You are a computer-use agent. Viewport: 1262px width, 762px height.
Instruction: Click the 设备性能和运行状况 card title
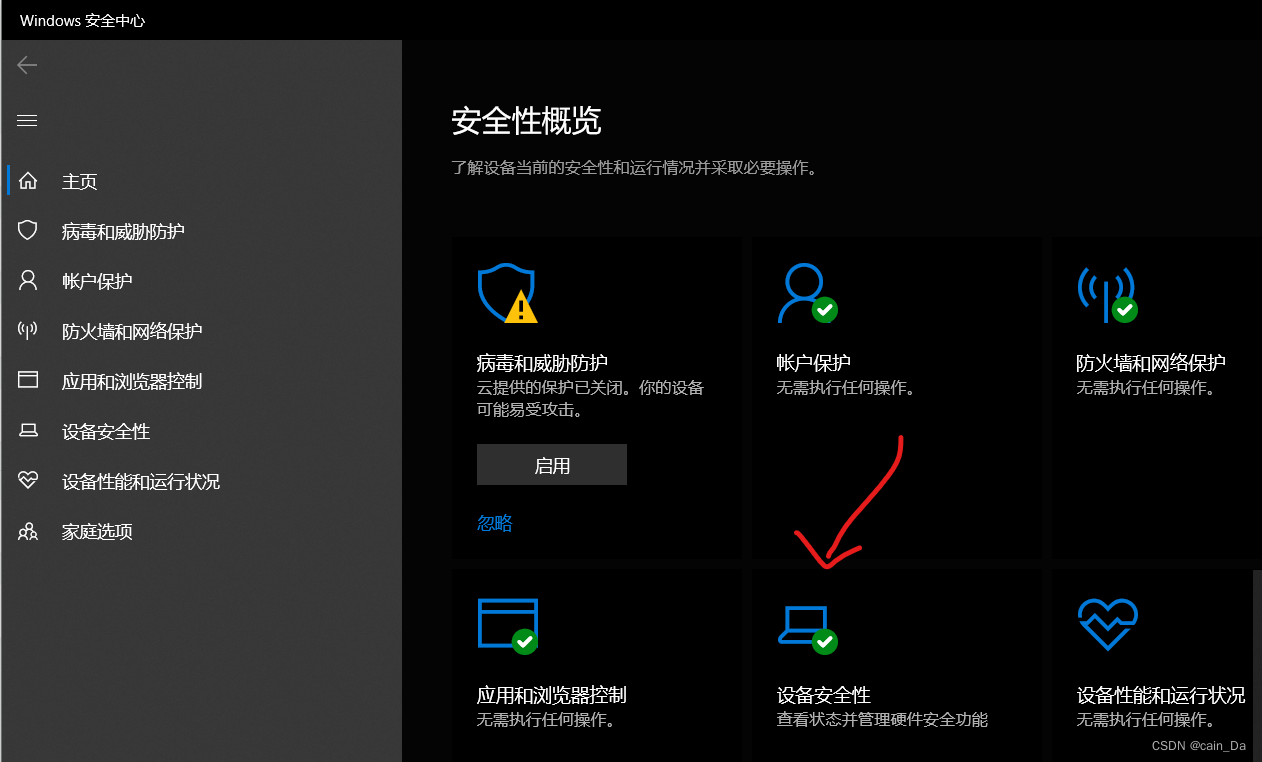tap(1160, 695)
